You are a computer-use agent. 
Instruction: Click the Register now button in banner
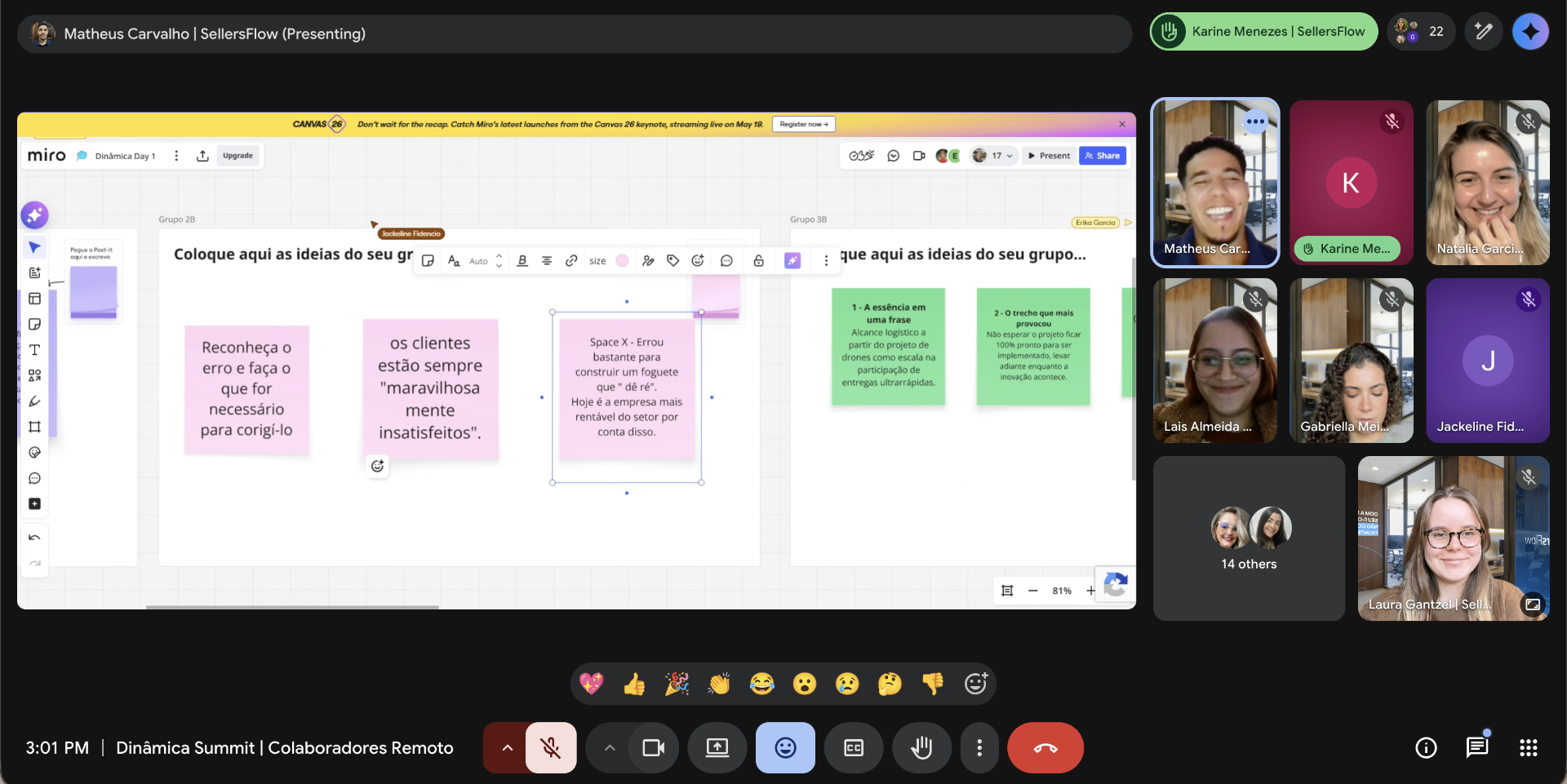804,124
